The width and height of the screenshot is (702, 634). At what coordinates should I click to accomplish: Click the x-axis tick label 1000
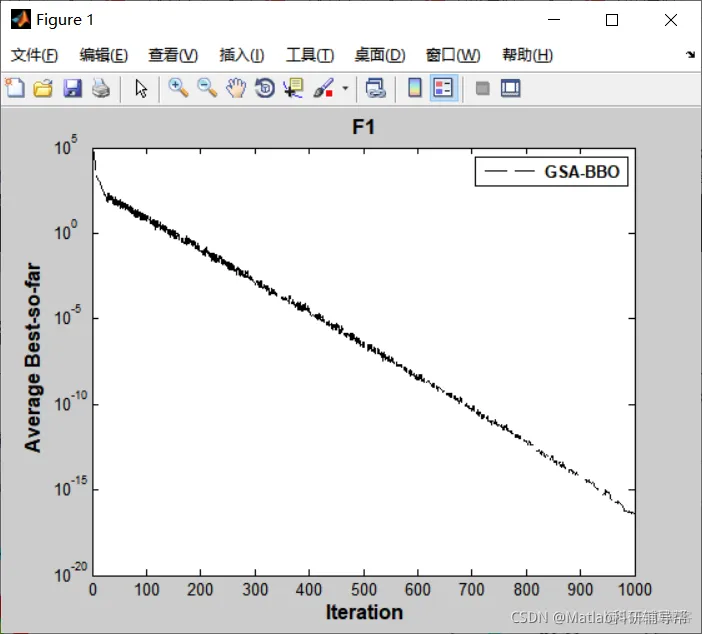(635, 590)
